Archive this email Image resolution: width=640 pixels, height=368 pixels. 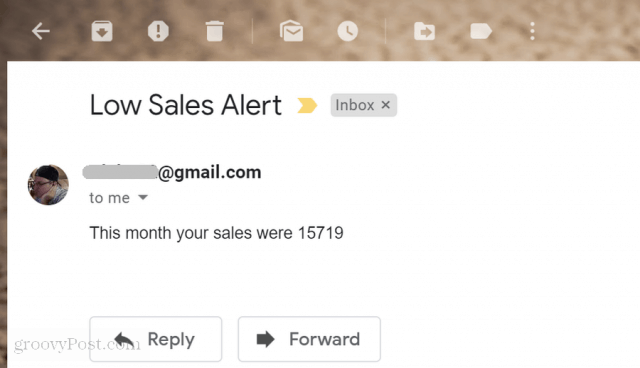[x=102, y=31]
